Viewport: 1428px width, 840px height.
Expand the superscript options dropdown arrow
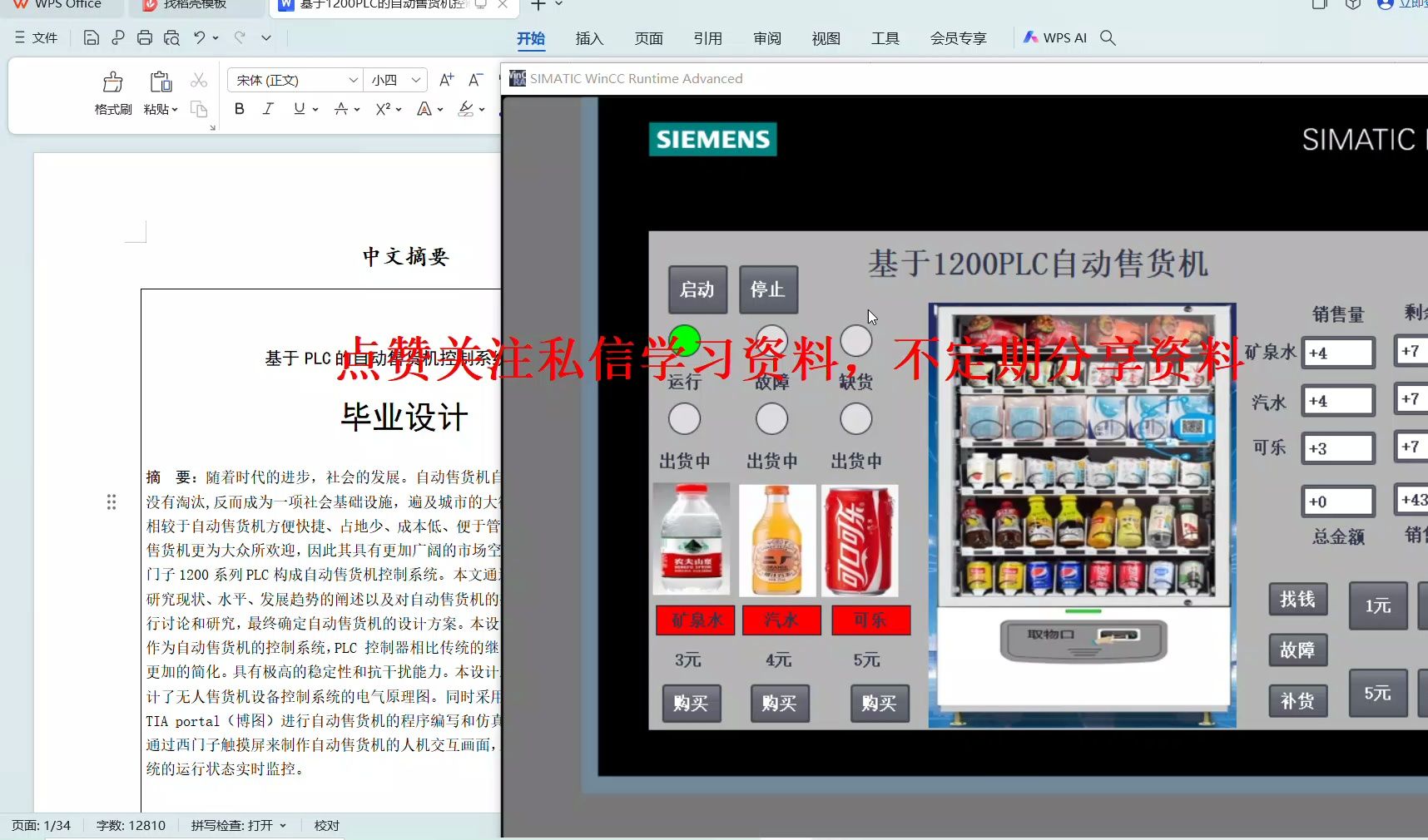pyautogui.click(x=399, y=109)
